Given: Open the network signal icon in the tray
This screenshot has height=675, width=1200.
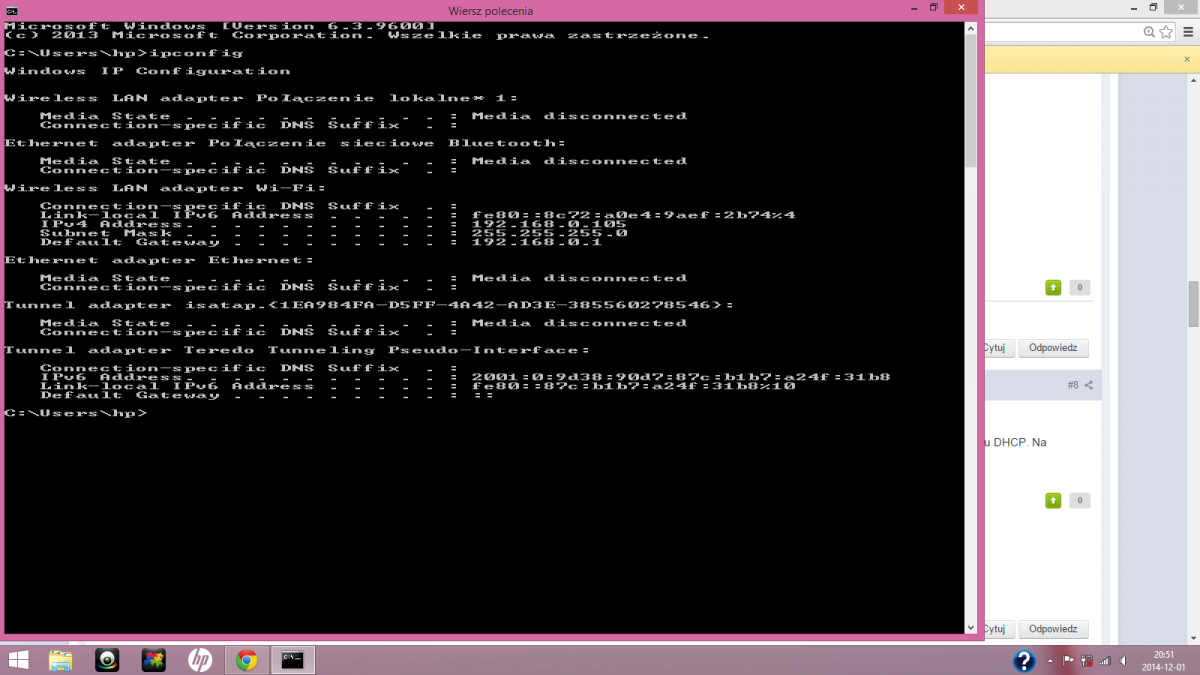Looking at the screenshot, I should [x=1104, y=661].
